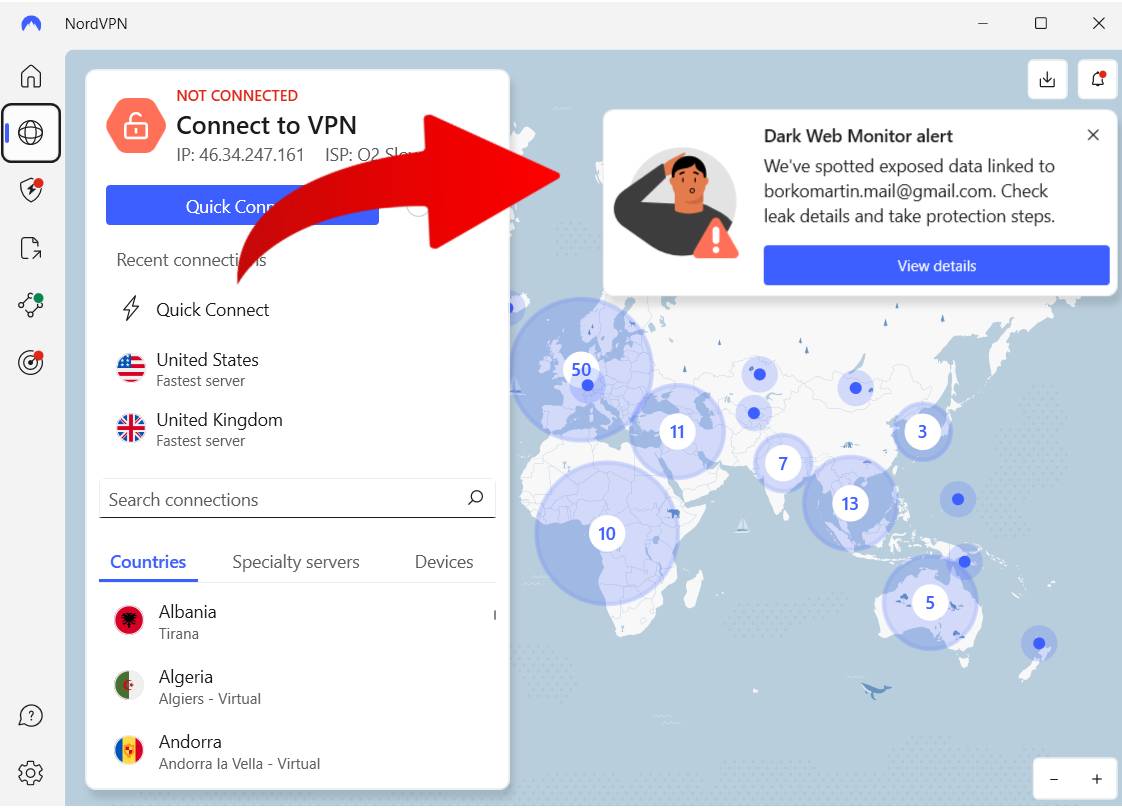Click the search magnifier icon
This screenshot has width=1122, height=808.
[x=476, y=497]
